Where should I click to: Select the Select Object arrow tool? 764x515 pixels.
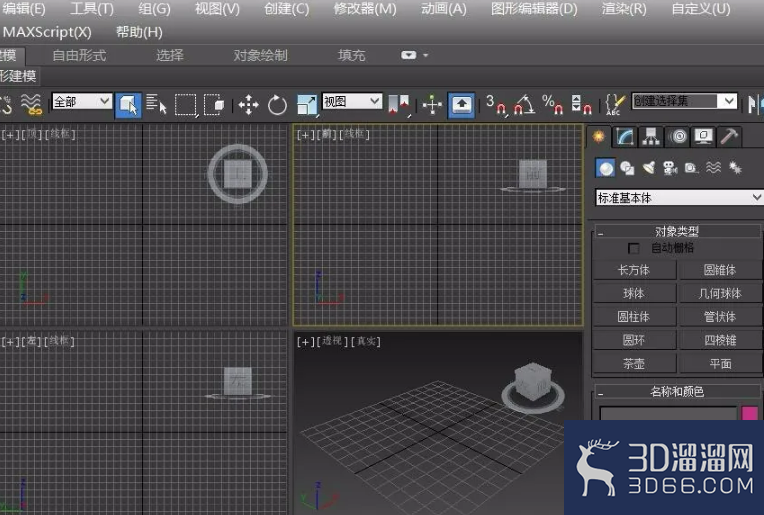pos(128,105)
